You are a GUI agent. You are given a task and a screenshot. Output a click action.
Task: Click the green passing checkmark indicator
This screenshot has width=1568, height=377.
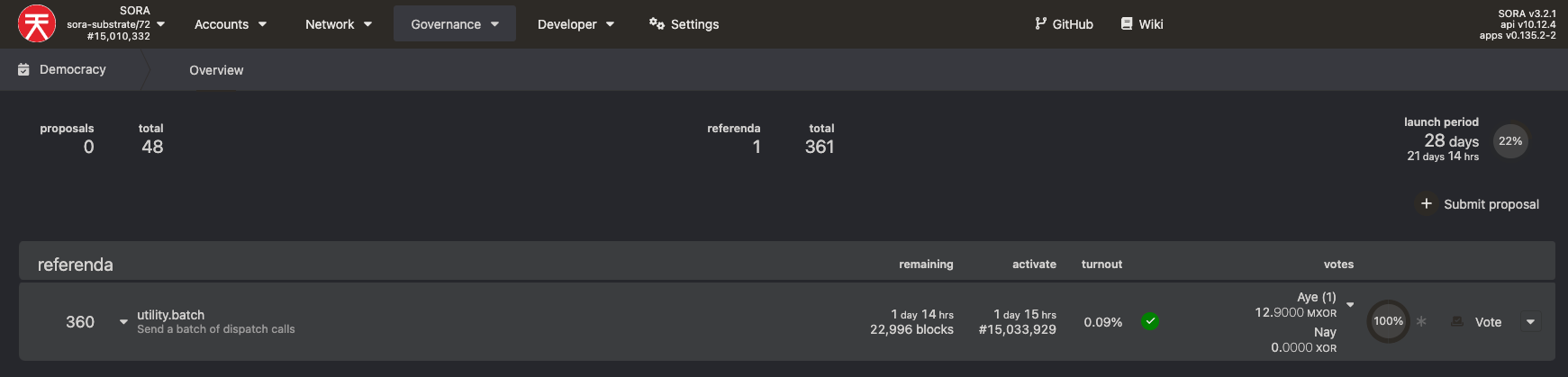pos(1150,321)
